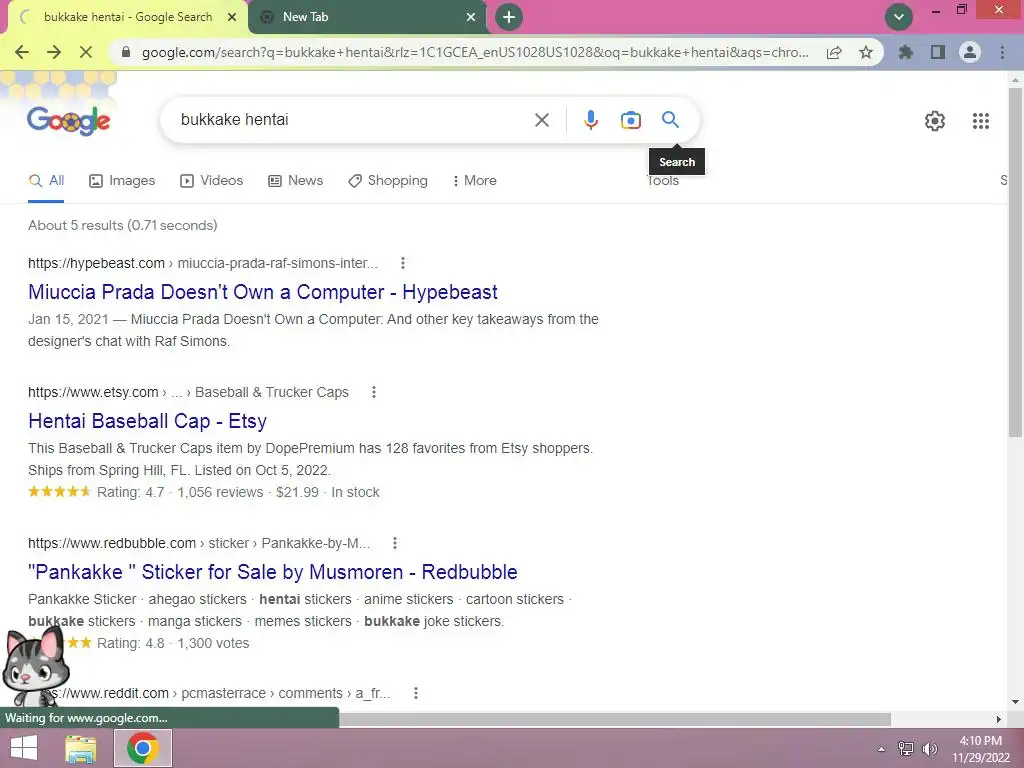
Task: Click the Chrome taskbar icon
Action: click(143, 748)
